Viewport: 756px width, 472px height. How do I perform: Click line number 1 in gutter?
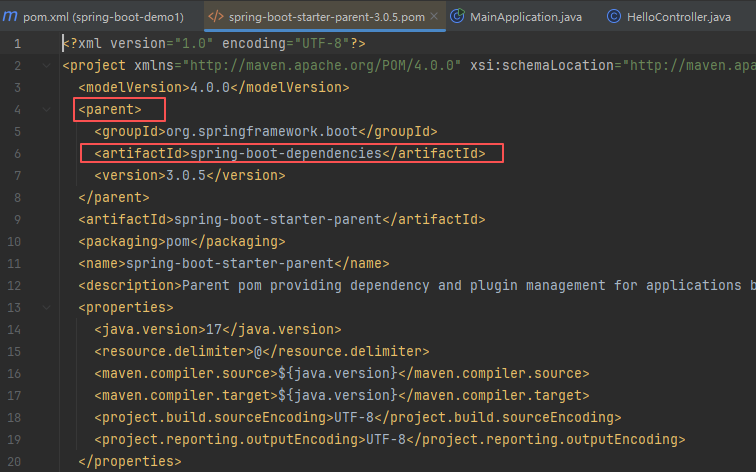click(x=18, y=44)
